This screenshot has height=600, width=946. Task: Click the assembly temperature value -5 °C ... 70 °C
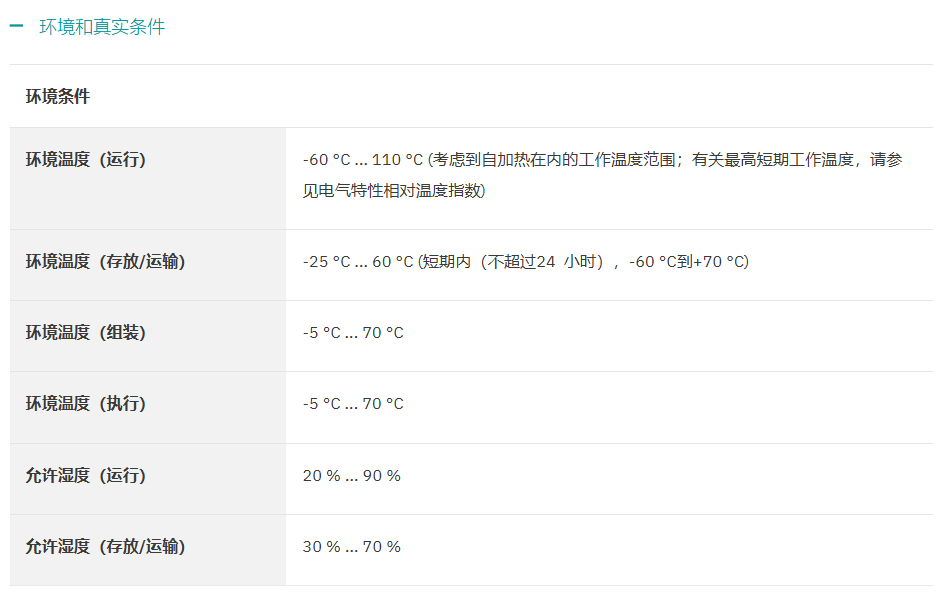[353, 333]
